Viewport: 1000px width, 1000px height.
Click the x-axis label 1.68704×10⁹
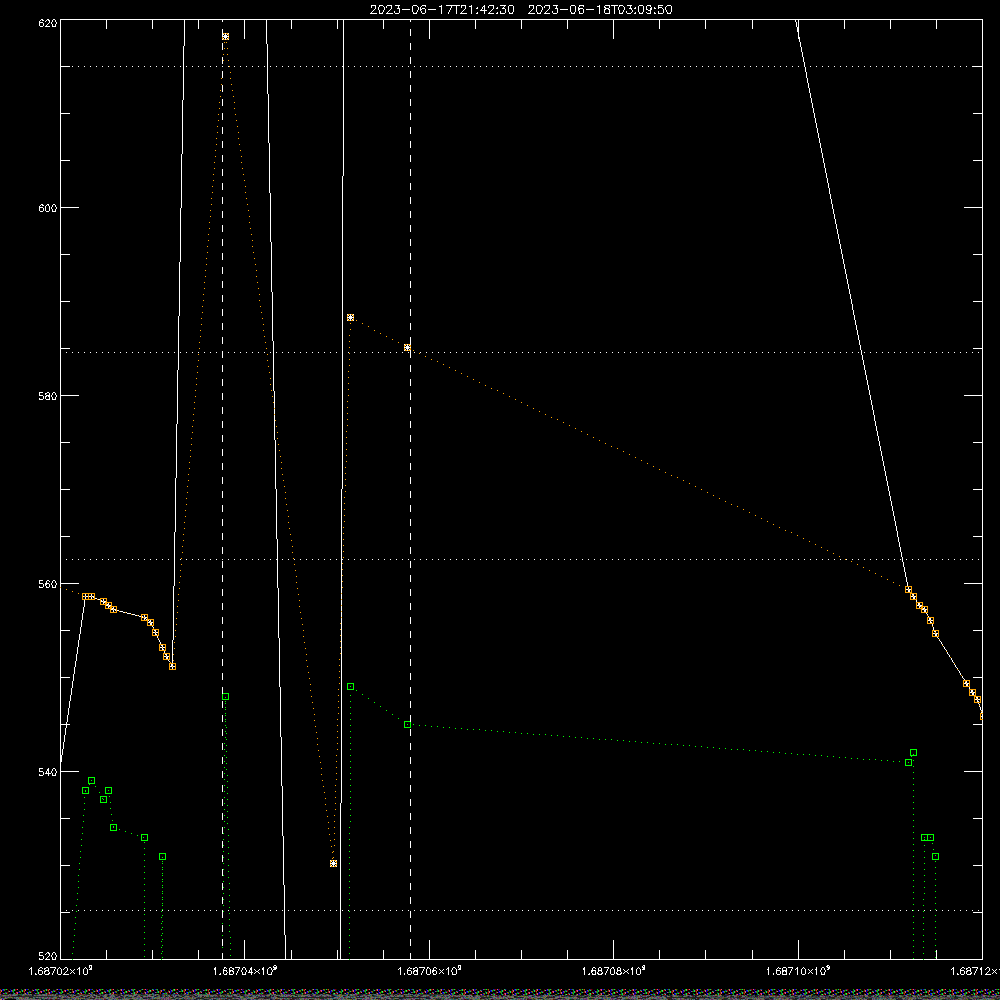[x=245, y=971]
